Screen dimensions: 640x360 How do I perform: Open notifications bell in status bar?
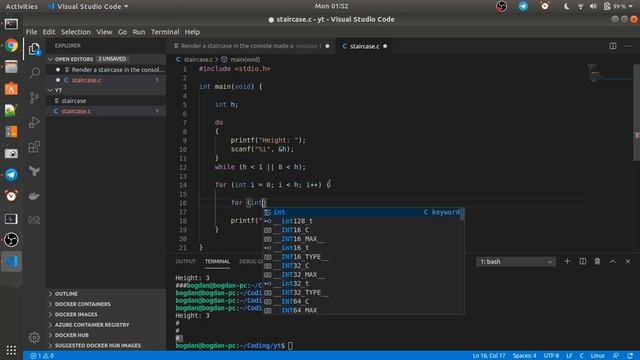[630, 356]
